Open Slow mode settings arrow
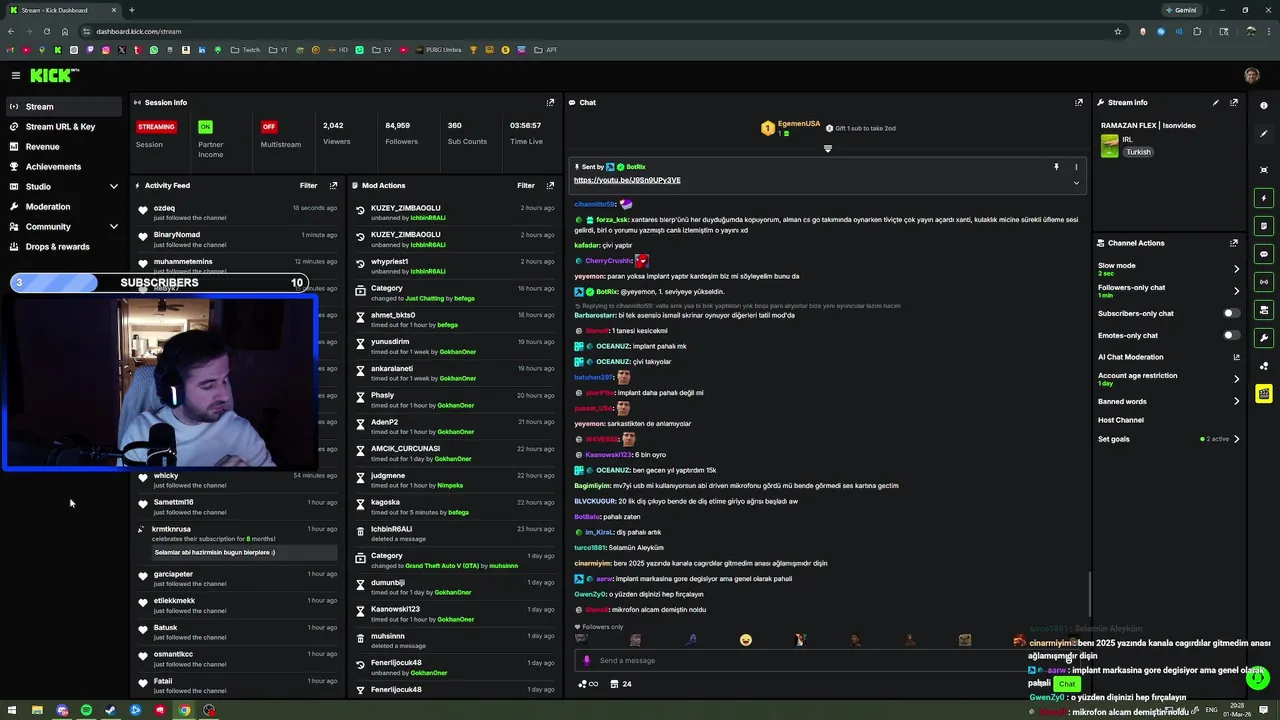1280x720 pixels. (1236, 269)
